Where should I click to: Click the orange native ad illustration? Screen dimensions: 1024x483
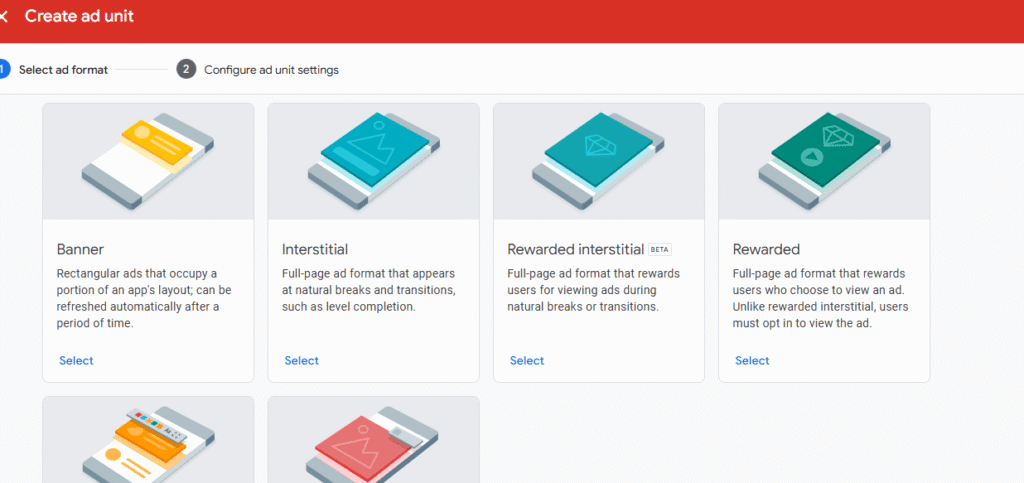148,440
